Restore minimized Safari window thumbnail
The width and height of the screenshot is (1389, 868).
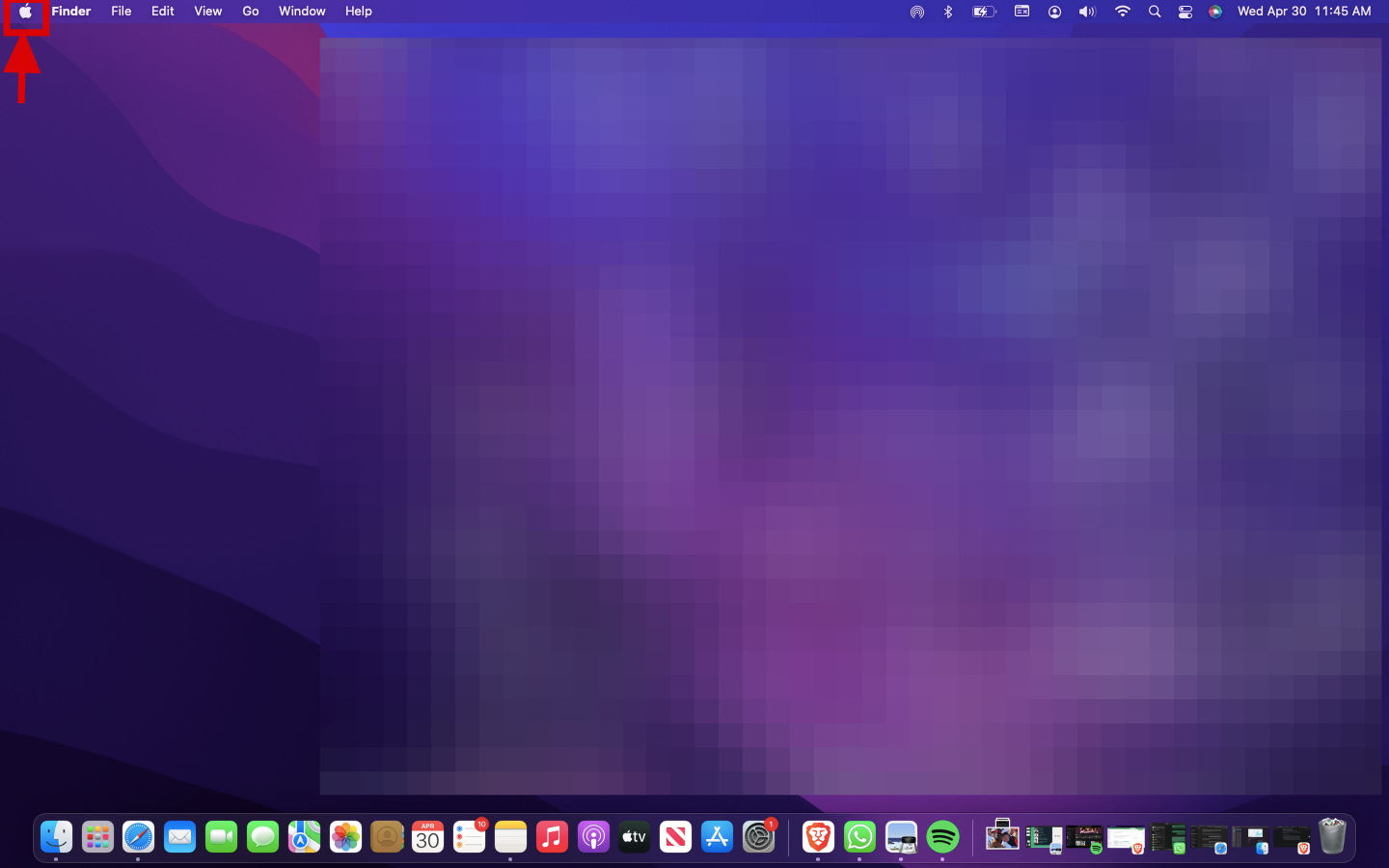point(1209,839)
